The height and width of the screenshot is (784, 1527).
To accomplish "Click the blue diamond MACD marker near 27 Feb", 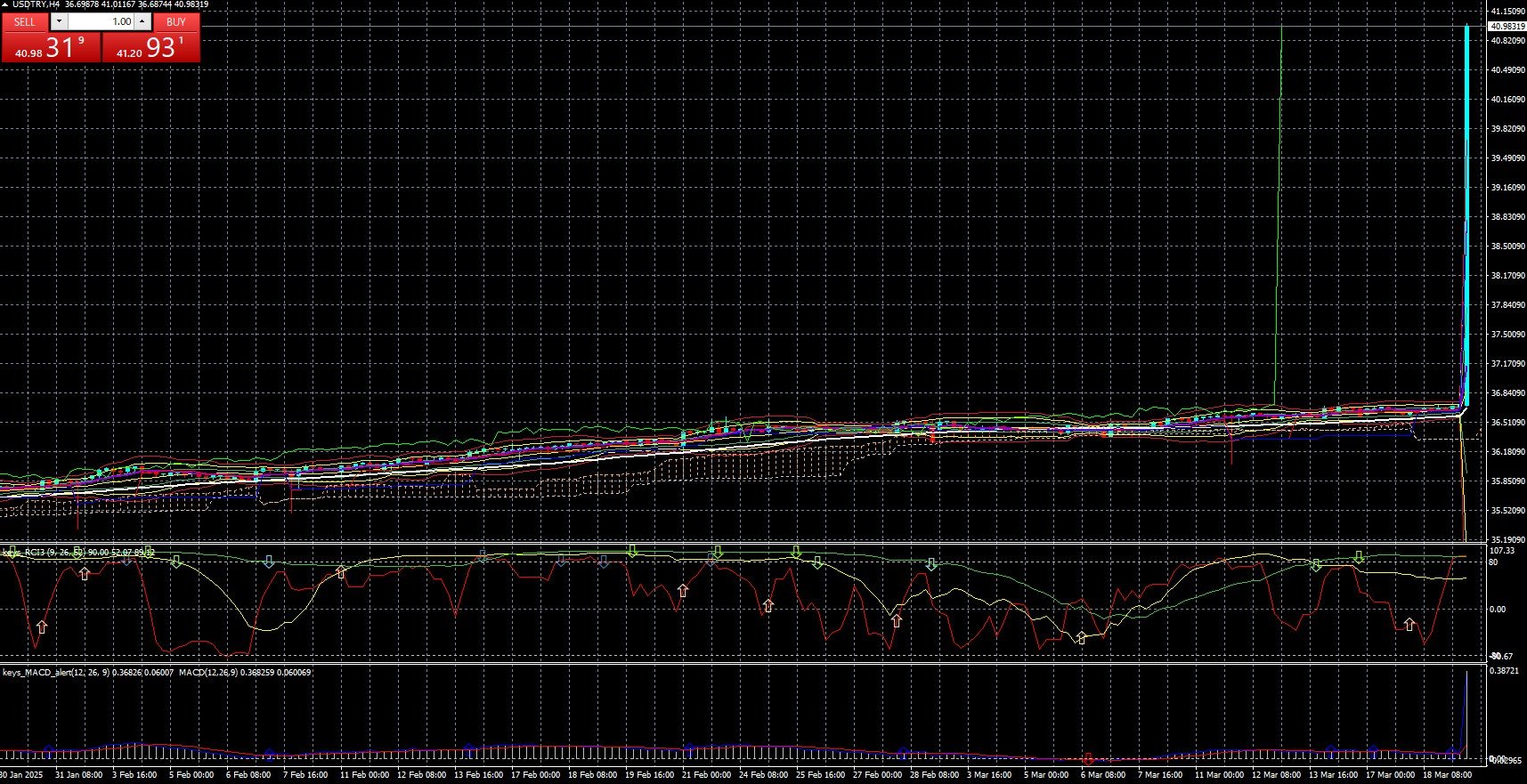I will (903, 752).
